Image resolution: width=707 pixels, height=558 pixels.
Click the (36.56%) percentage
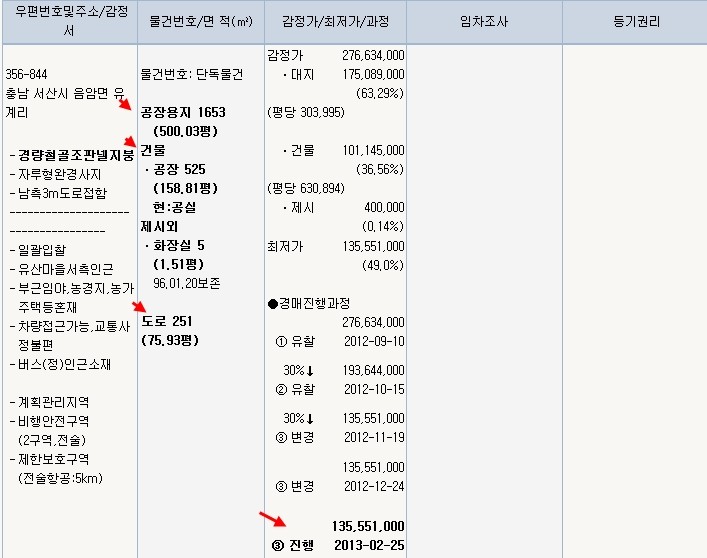380,169
